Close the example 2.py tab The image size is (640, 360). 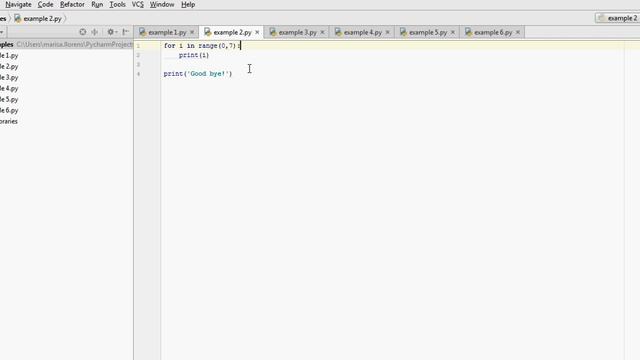[x=257, y=32]
